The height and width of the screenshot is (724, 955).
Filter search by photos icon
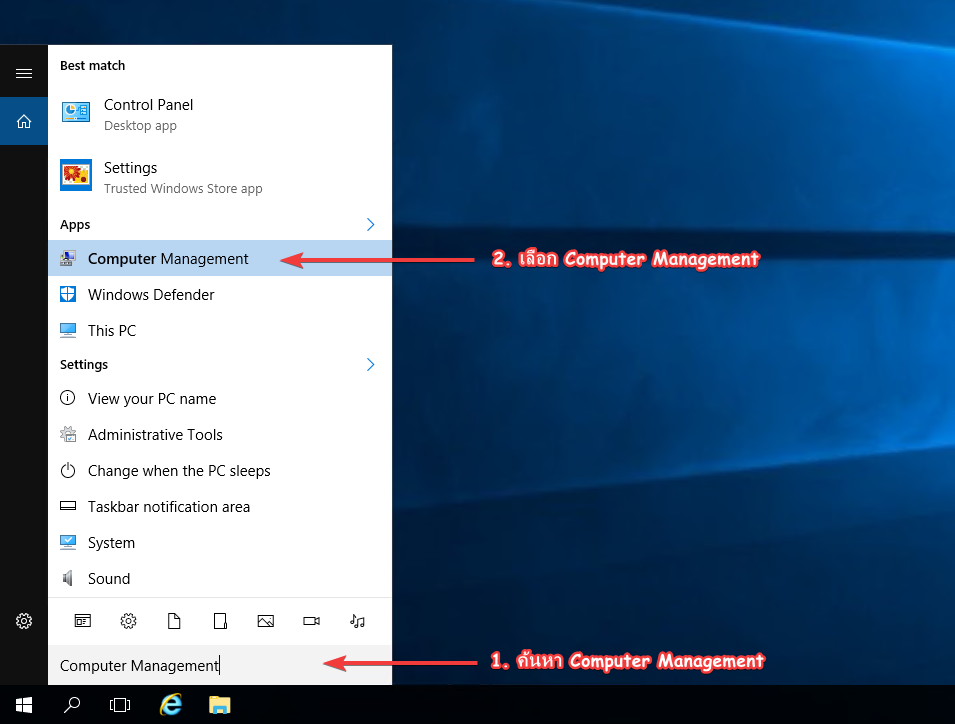[266, 621]
